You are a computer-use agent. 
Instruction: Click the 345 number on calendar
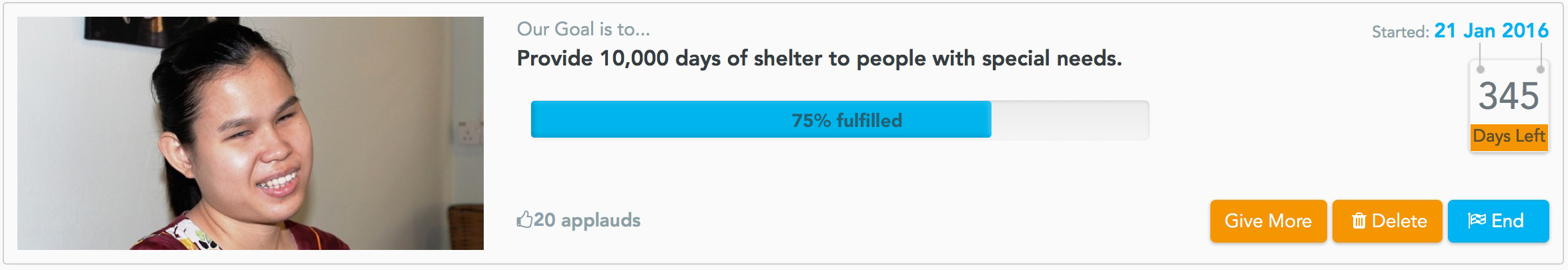pyautogui.click(x=1509, y=96)
